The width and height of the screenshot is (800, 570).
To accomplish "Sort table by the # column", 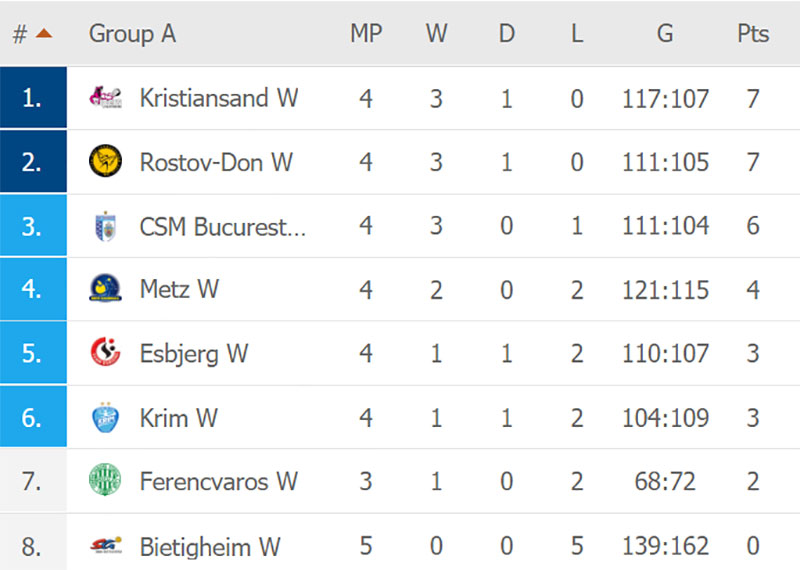I will pyautogui.click(x=20, y=34).
